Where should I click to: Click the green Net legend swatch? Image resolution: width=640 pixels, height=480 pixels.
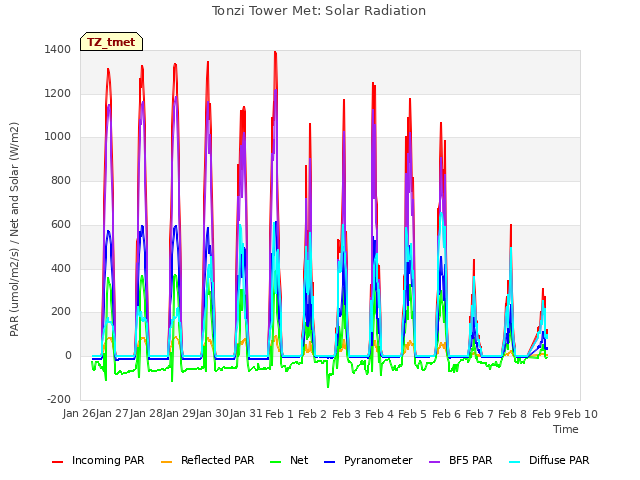(276, 462)
